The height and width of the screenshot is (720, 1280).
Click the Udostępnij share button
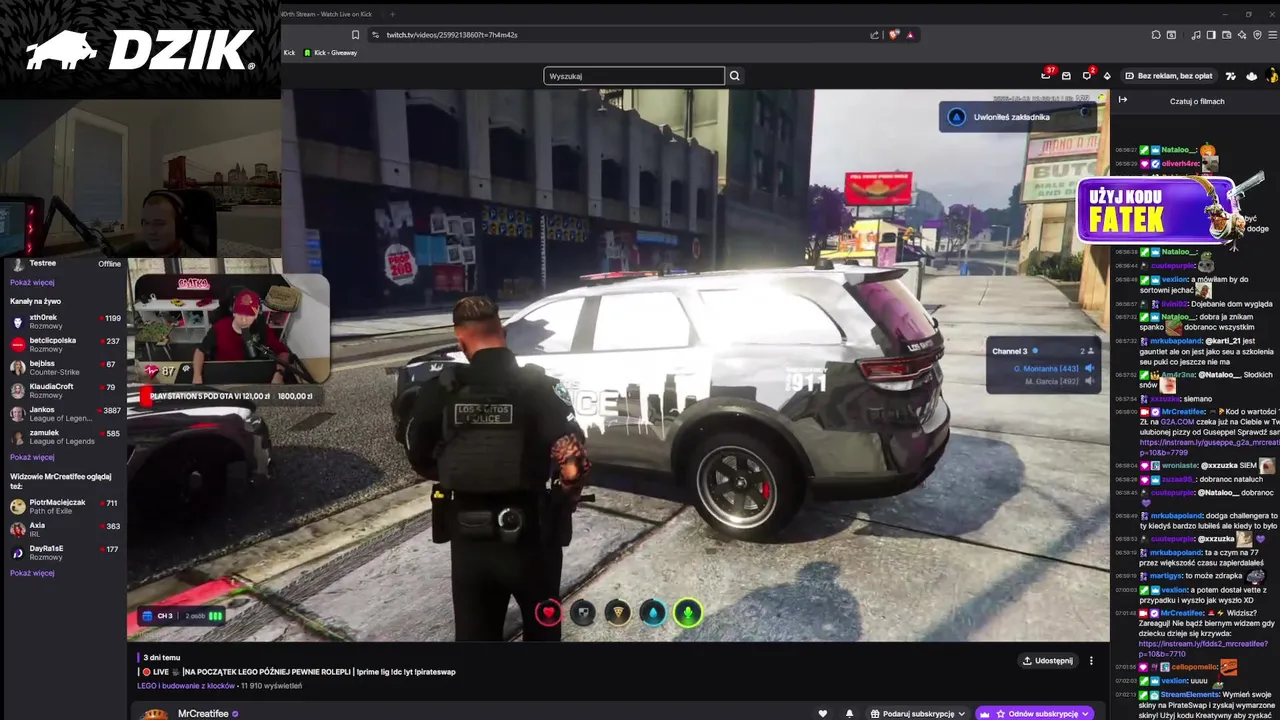click(1048, 661)
